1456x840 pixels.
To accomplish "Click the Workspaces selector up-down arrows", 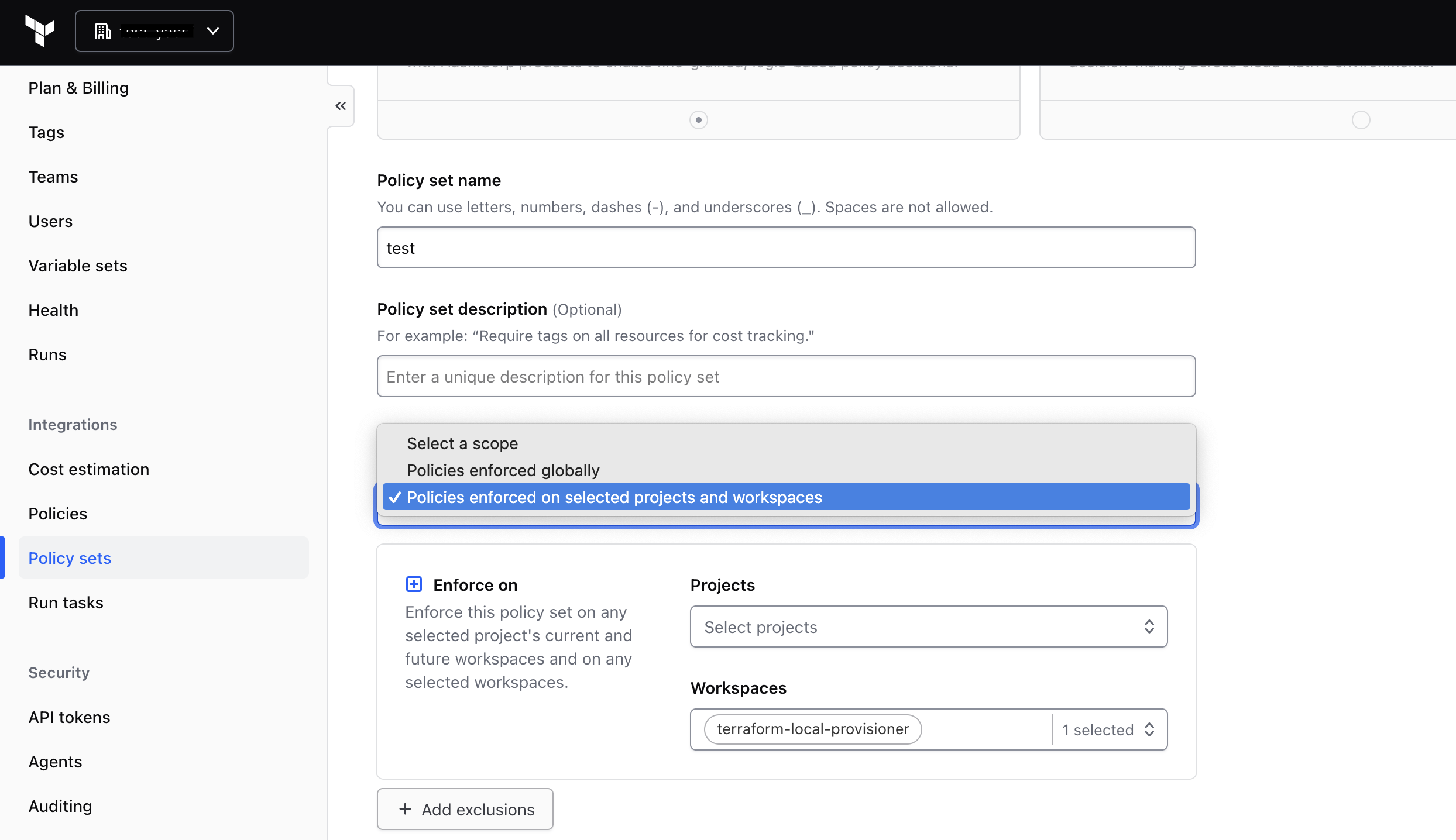I will coord(1149,729).
